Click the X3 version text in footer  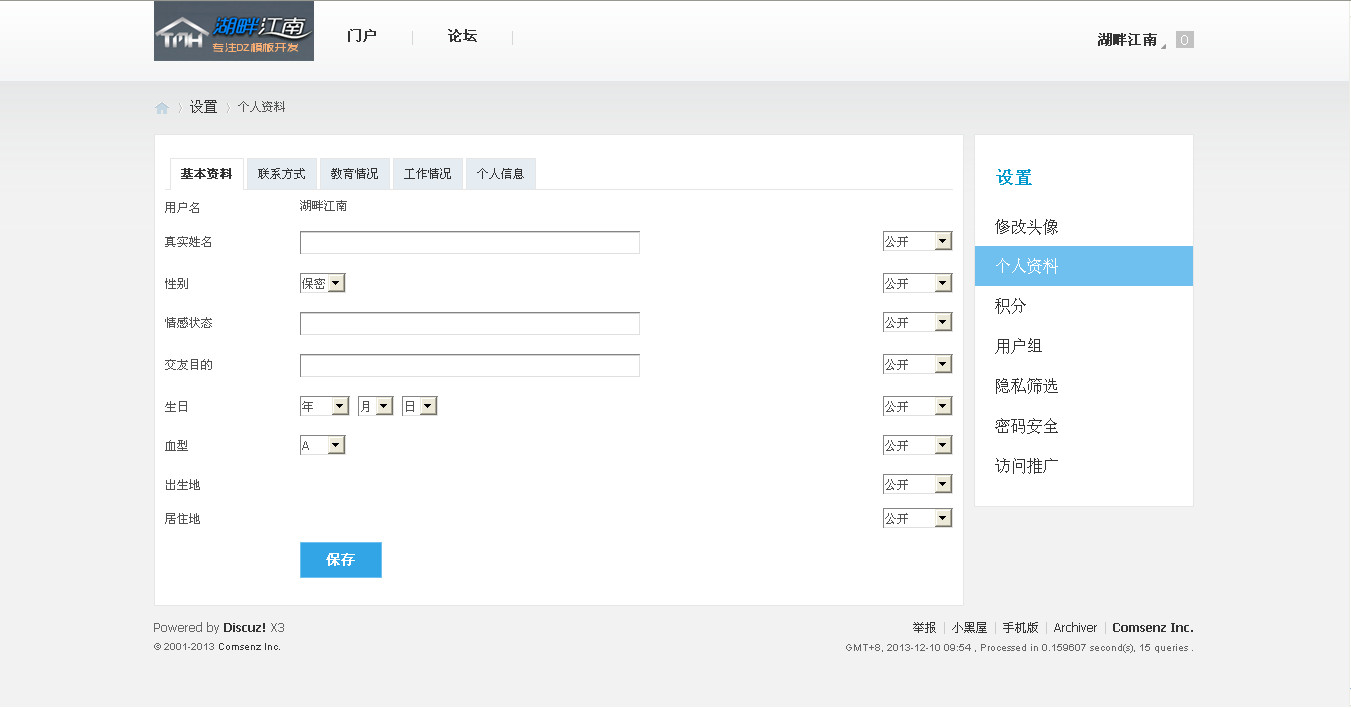277,628
